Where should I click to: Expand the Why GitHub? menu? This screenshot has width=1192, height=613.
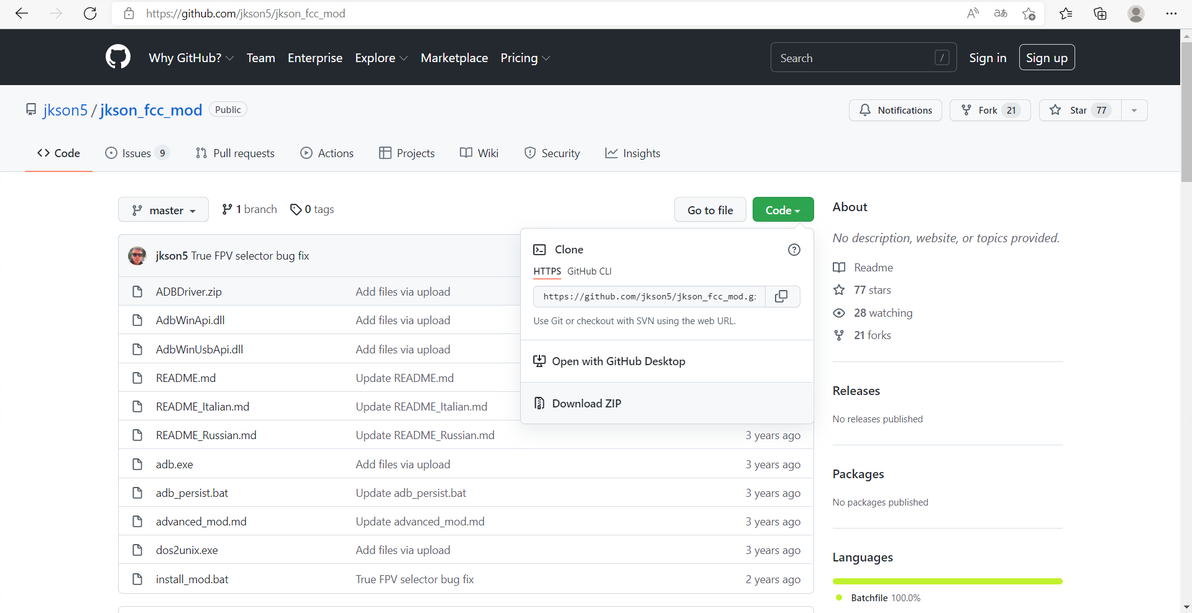191,58
